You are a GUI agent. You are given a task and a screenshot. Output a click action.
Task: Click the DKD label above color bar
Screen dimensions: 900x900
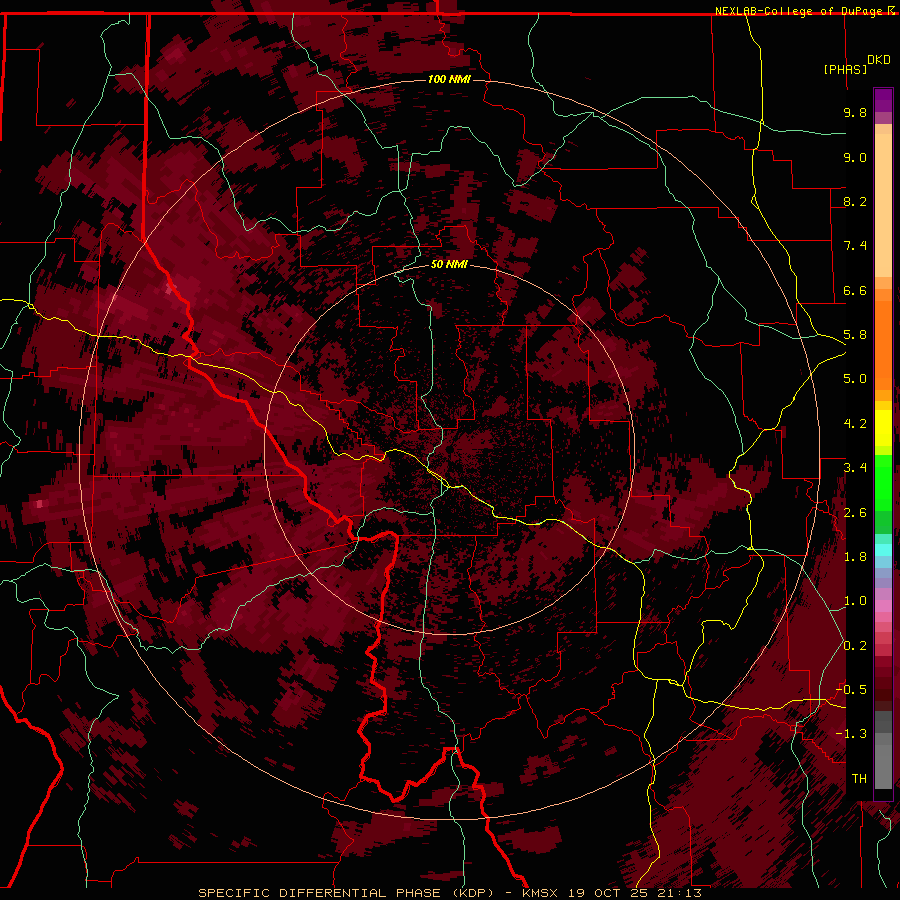pos(878,60)
